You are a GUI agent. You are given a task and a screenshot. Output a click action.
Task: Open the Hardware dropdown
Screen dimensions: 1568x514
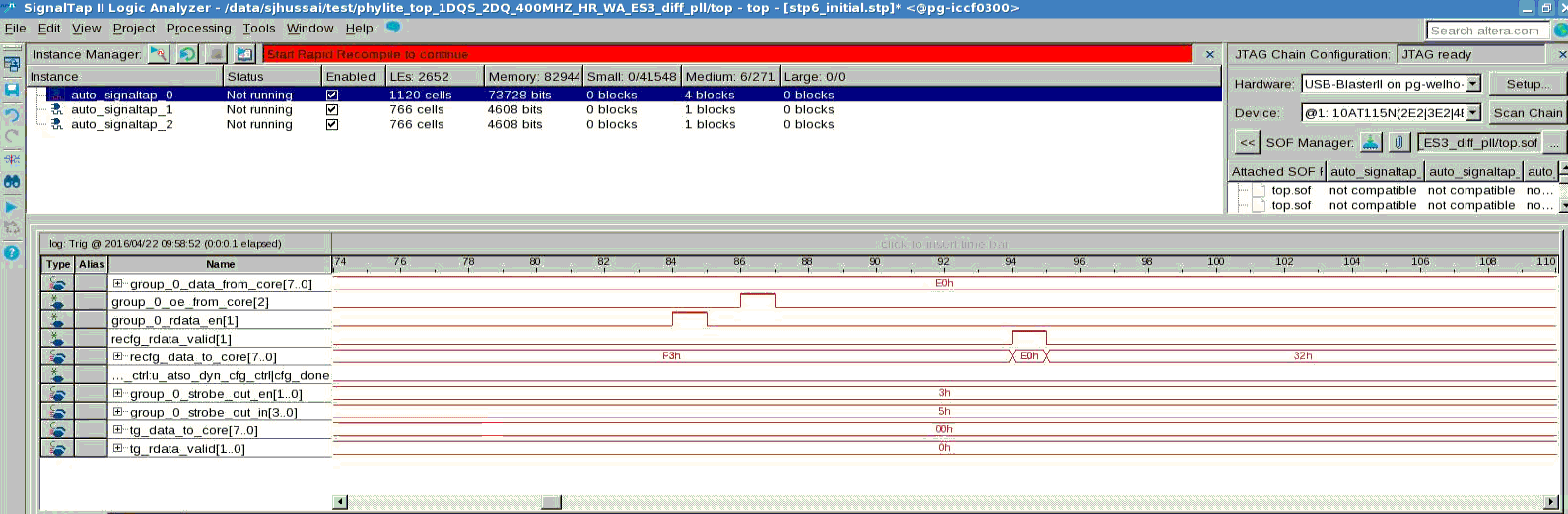click(1472, 84)
